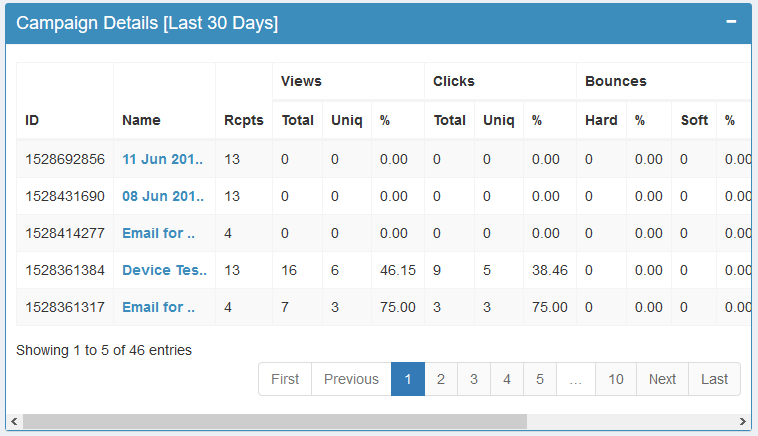Open the first 'Email for ..' campaign link
The width and height of the screenshot is (758, 436).
[x=158, y=233]
